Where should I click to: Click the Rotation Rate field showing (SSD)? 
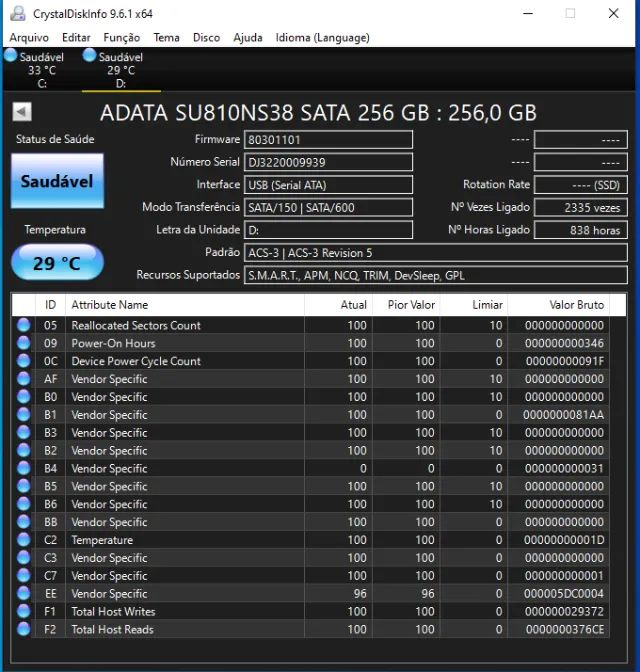tap(581, 185)
